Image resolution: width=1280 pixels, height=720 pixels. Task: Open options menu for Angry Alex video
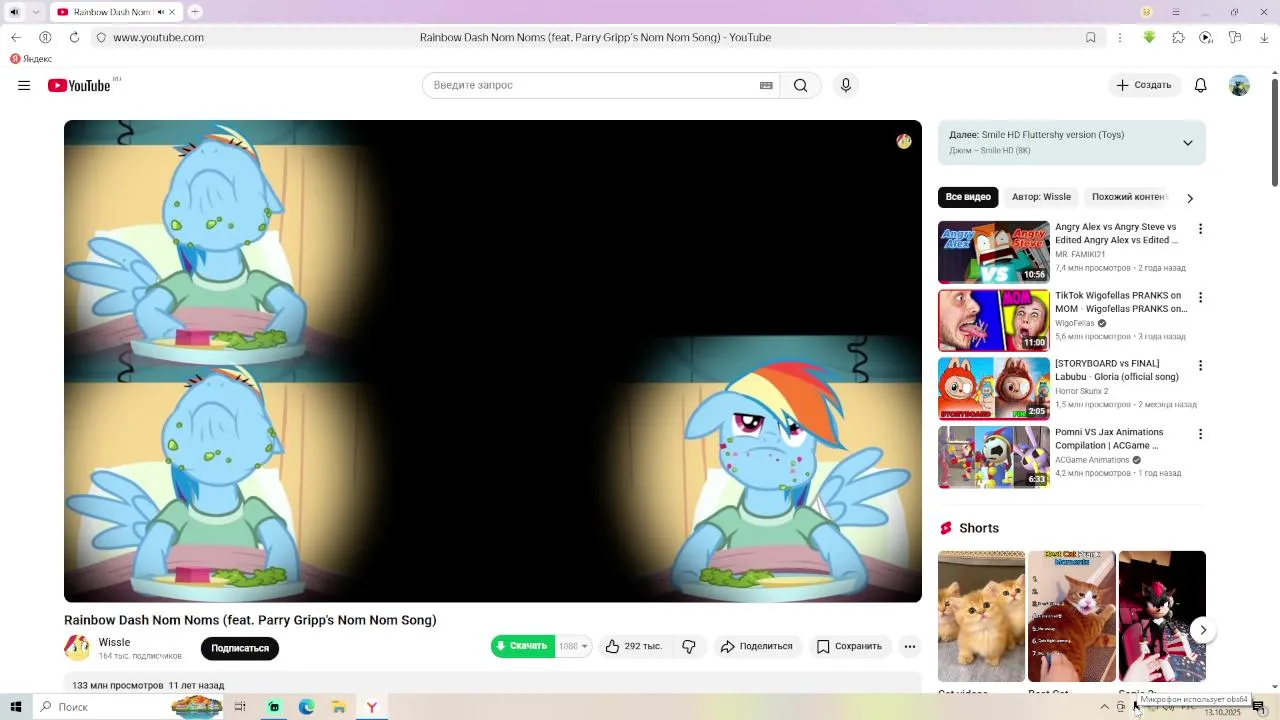tap(1200, 229)
